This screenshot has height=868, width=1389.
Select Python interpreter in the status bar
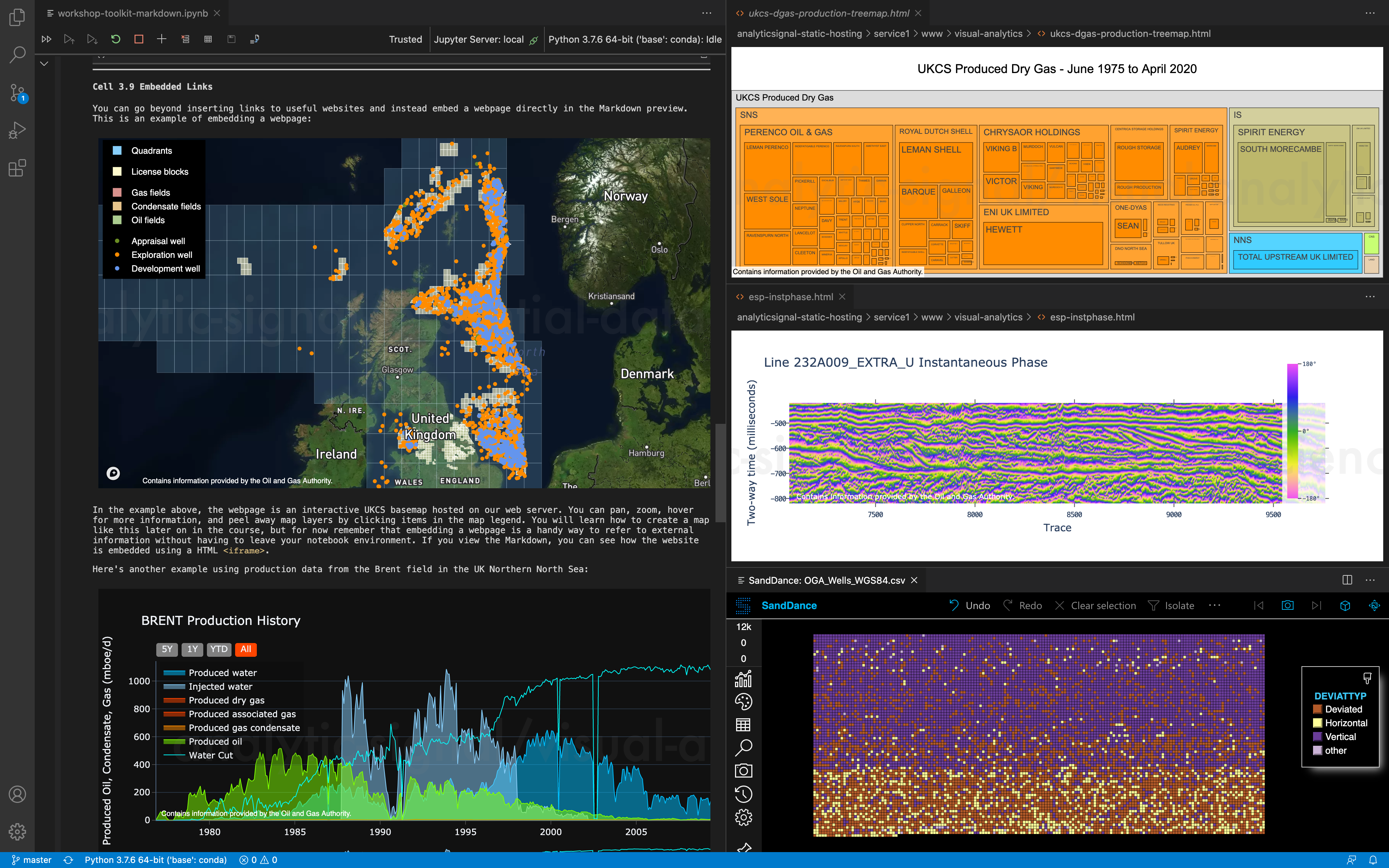(156, 860)
